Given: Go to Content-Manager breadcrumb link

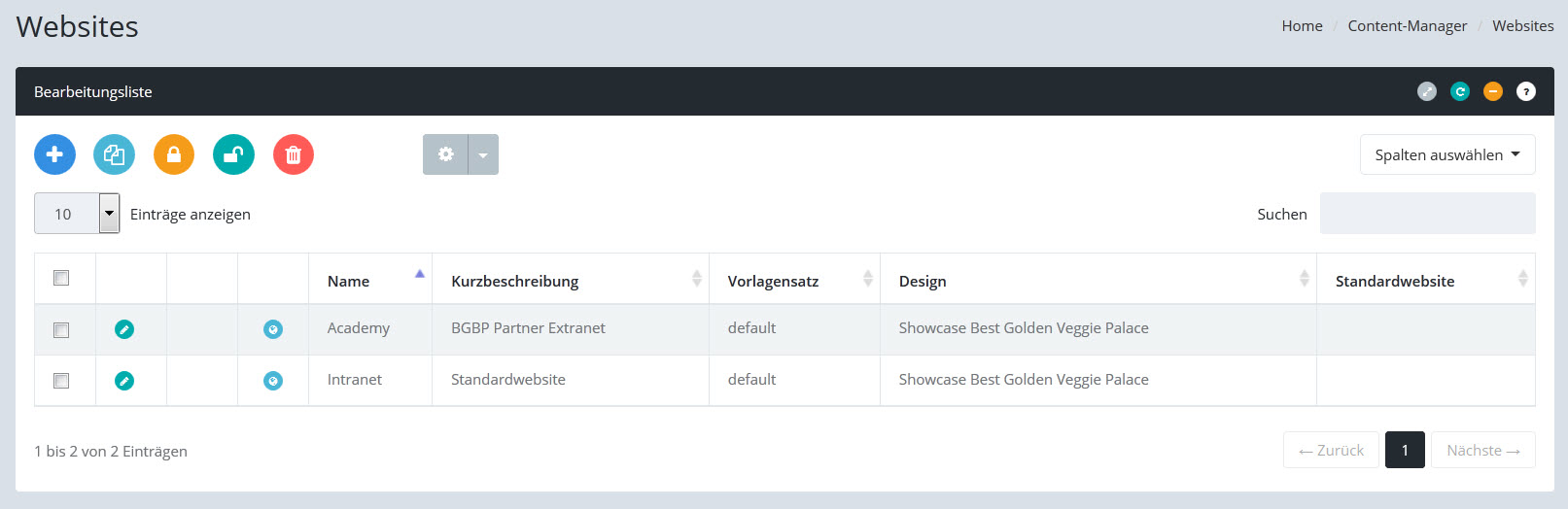Looking at the screenshot, I should pyautogui.click(x=1407, y=26).
